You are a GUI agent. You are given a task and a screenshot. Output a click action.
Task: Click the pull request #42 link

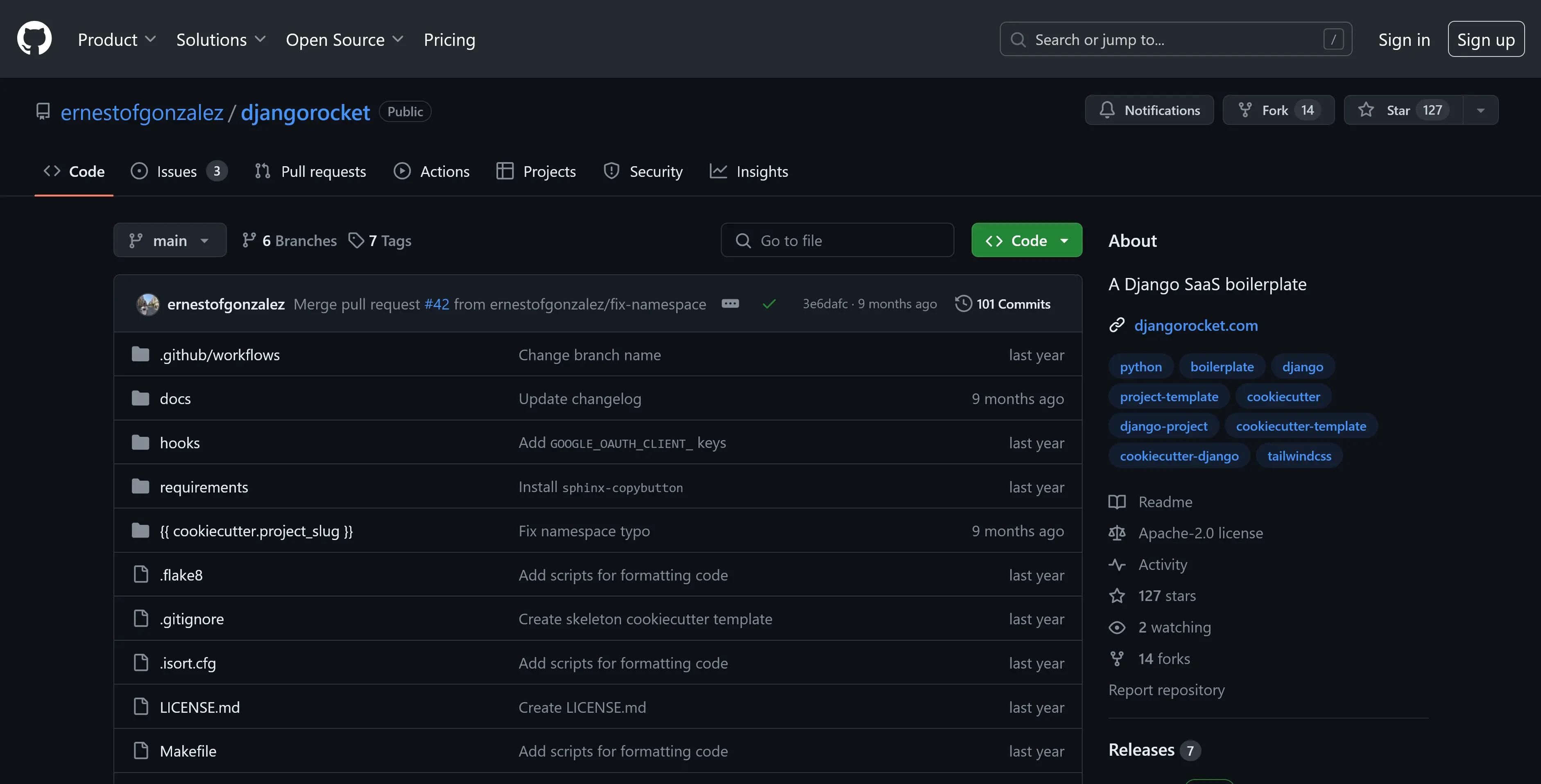point(437,304)
